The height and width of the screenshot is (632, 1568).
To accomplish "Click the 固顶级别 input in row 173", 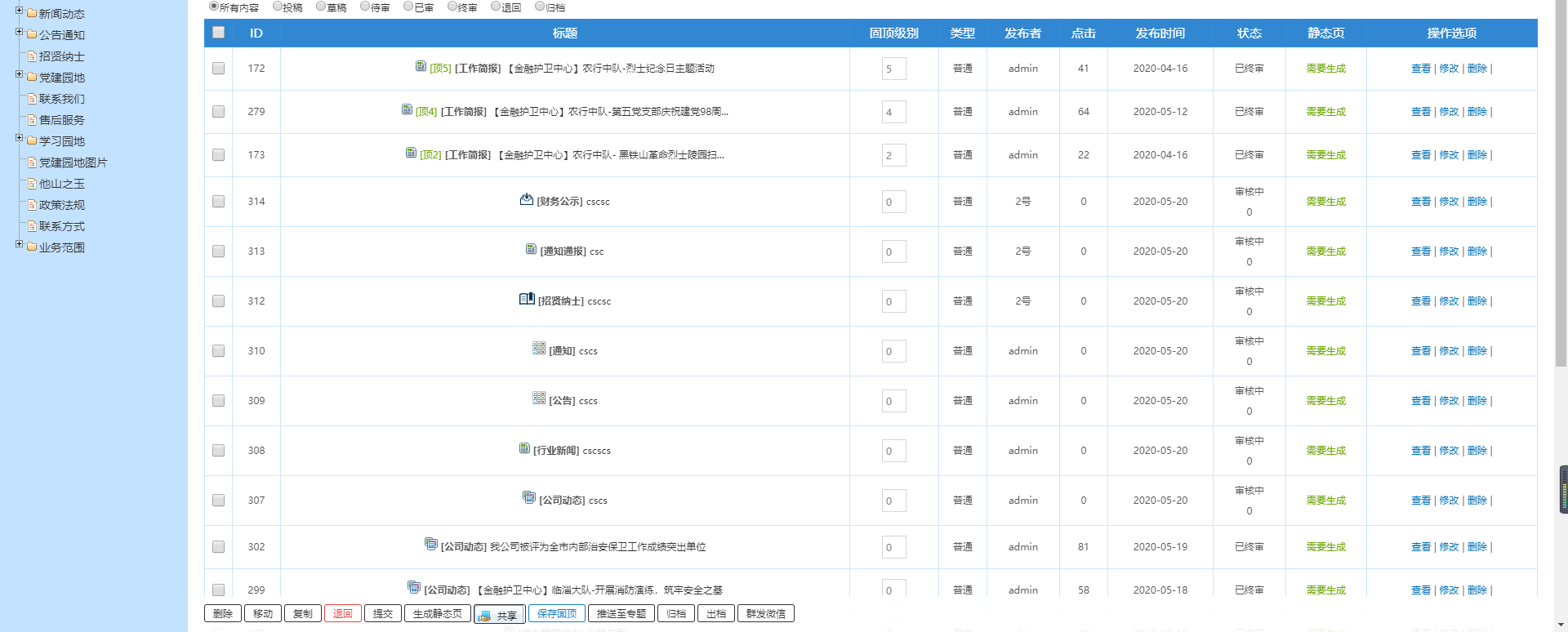I will (894, 155).
